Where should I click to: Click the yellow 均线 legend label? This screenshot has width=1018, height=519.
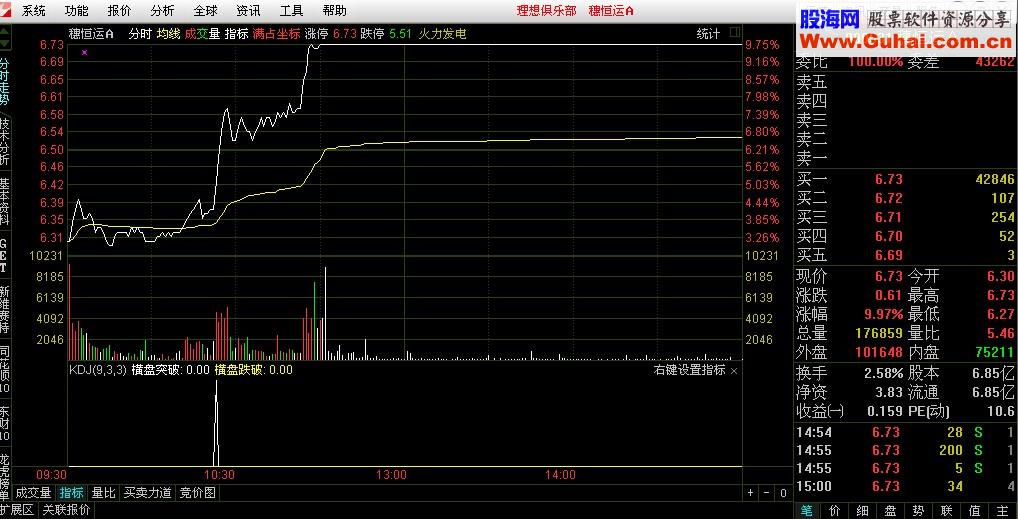coord(168,34)
